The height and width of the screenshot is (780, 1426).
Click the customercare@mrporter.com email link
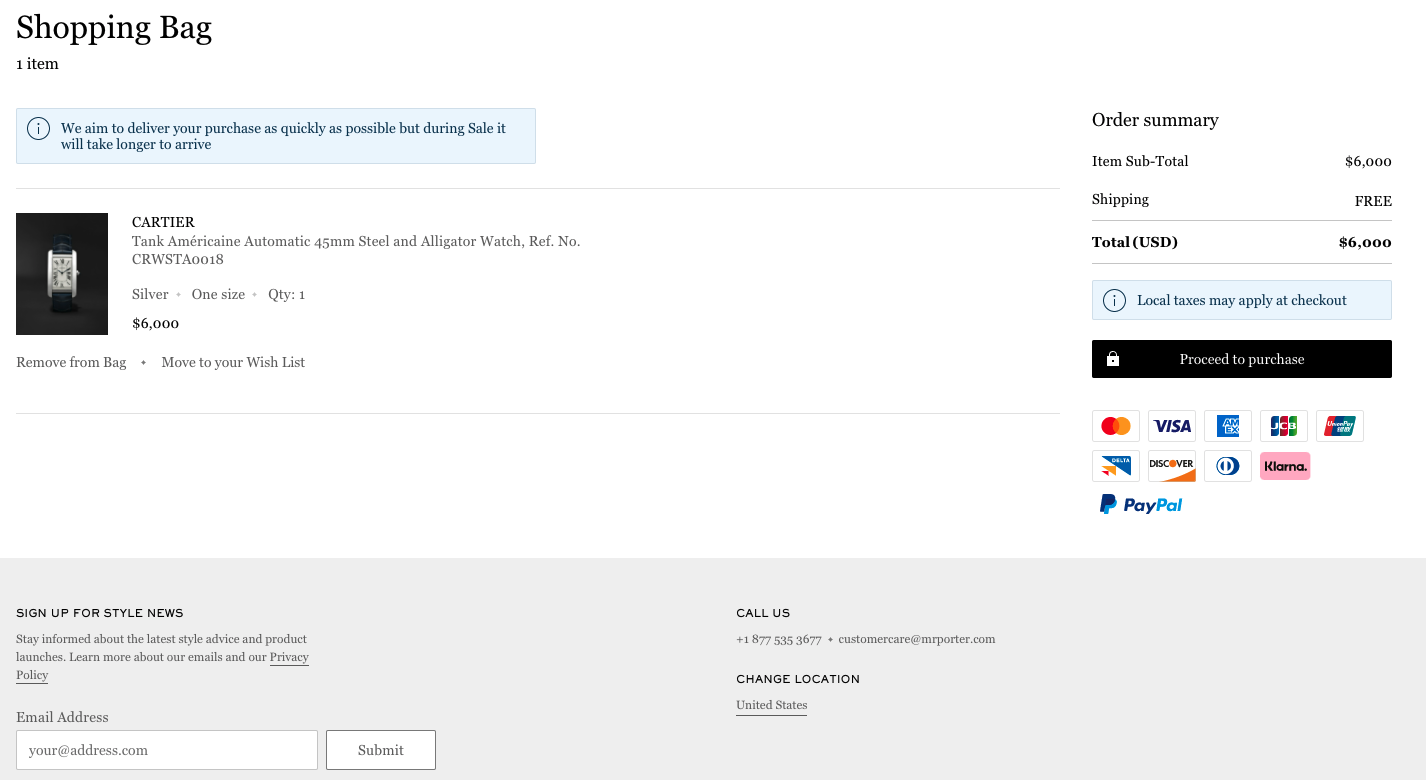(917, 639)
